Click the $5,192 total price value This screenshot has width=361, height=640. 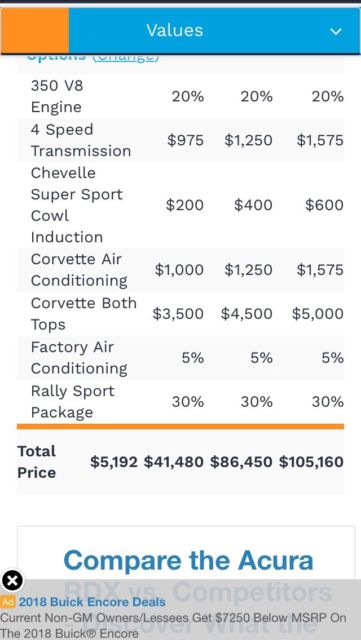114,462
